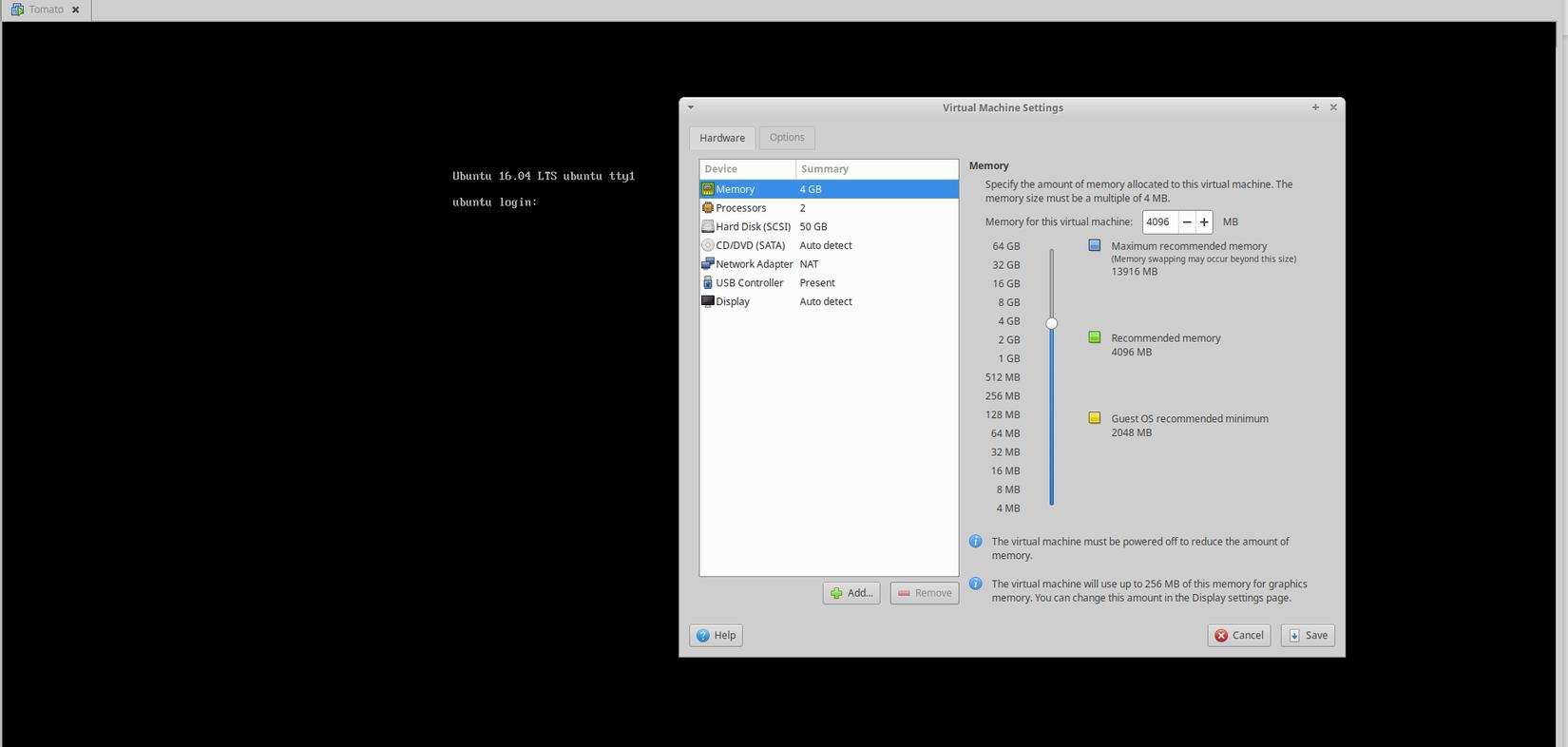Select the Processors device icon

click(x=707, y=208)
